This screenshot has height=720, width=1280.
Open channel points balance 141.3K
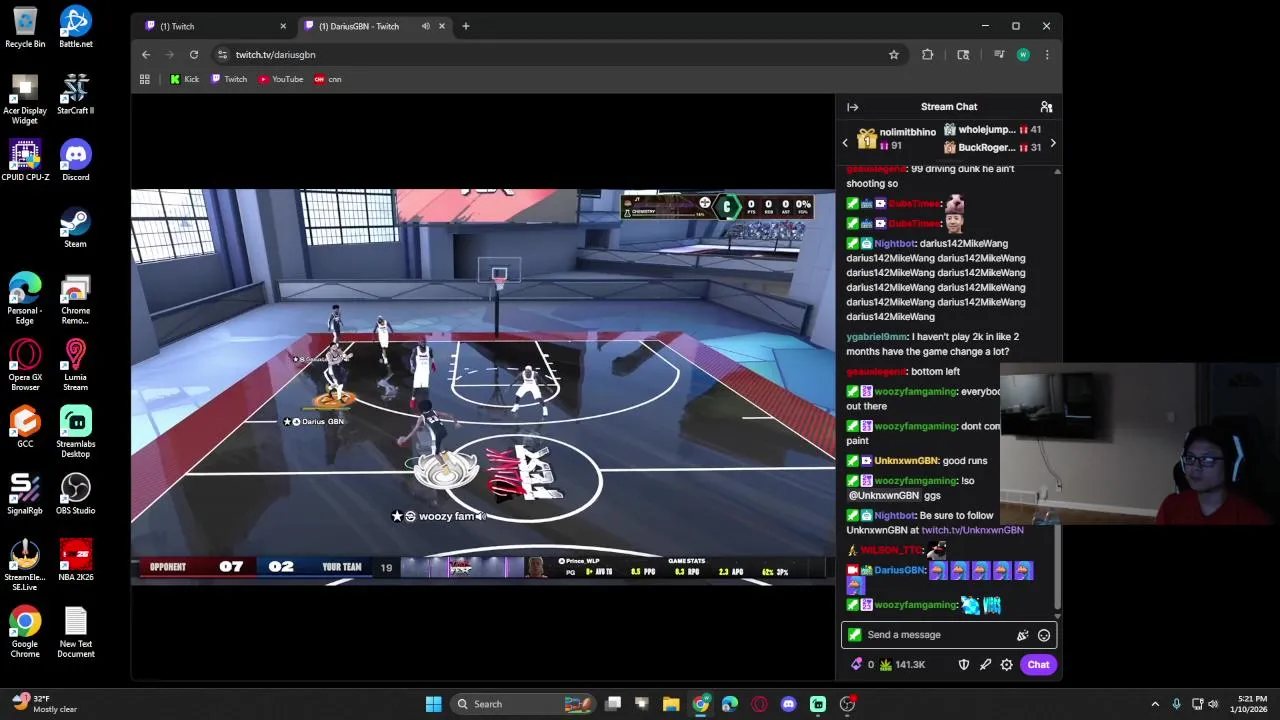pyautogui.click(x=902, y=665)
